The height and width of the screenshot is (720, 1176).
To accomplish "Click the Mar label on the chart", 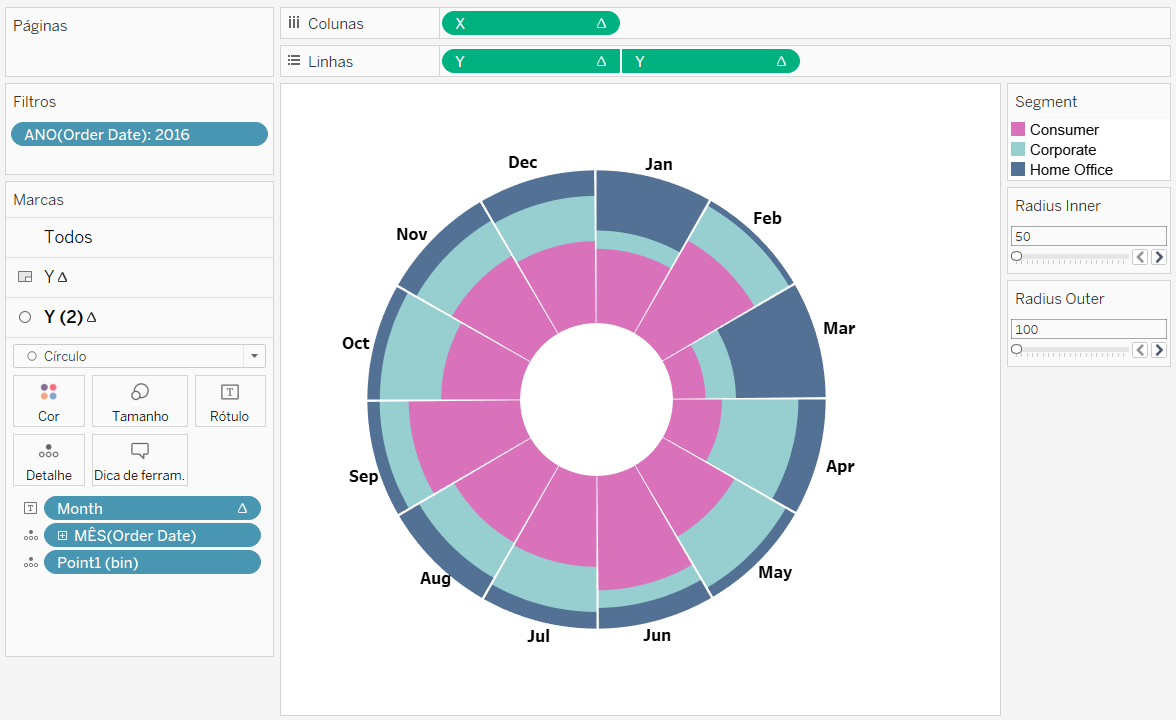I will point(839,328).
